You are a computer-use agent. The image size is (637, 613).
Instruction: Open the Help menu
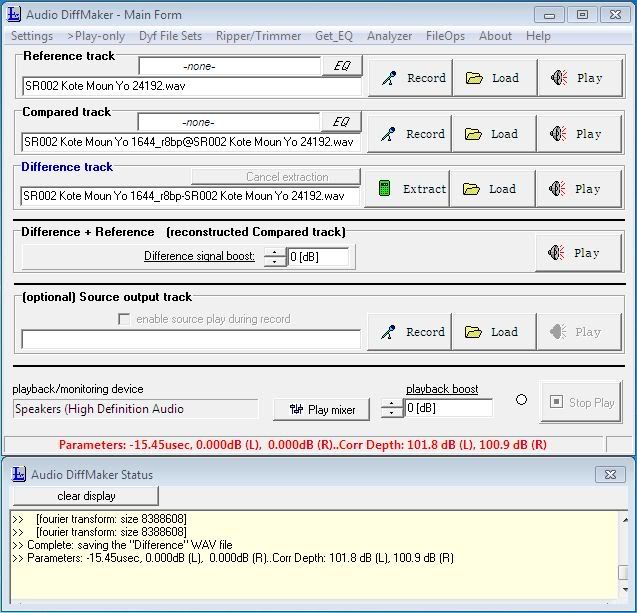point(538,36)
